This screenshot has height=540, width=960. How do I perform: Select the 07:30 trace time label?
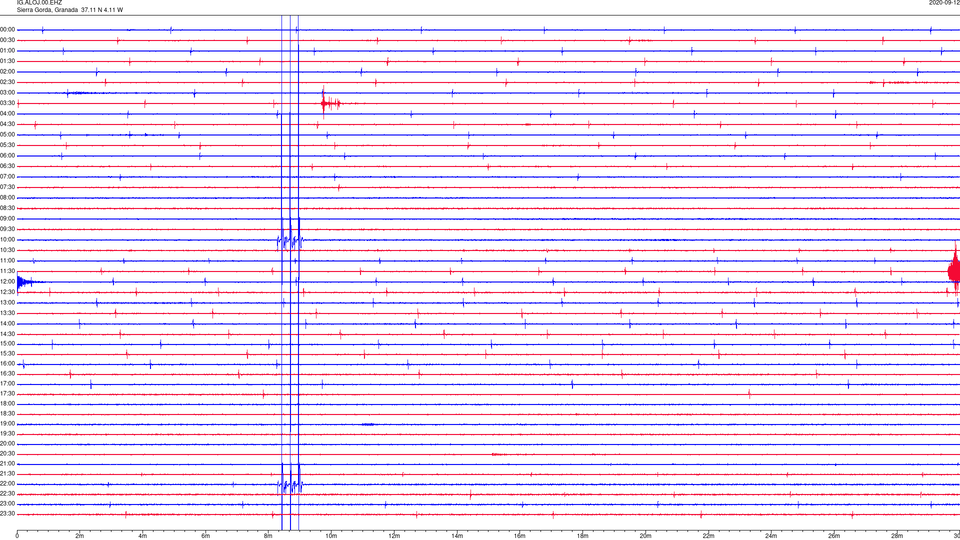(8, 187)
